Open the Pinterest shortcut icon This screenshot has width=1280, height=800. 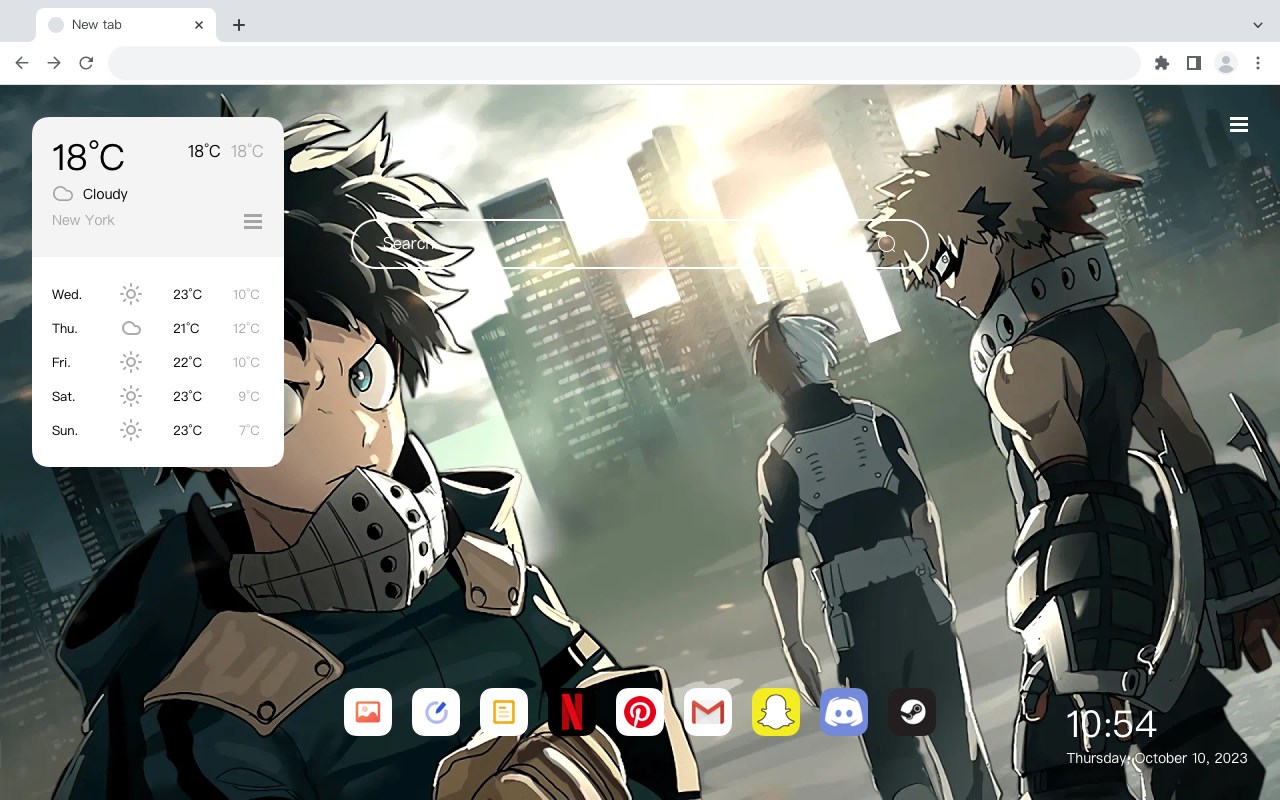(640, 712)
